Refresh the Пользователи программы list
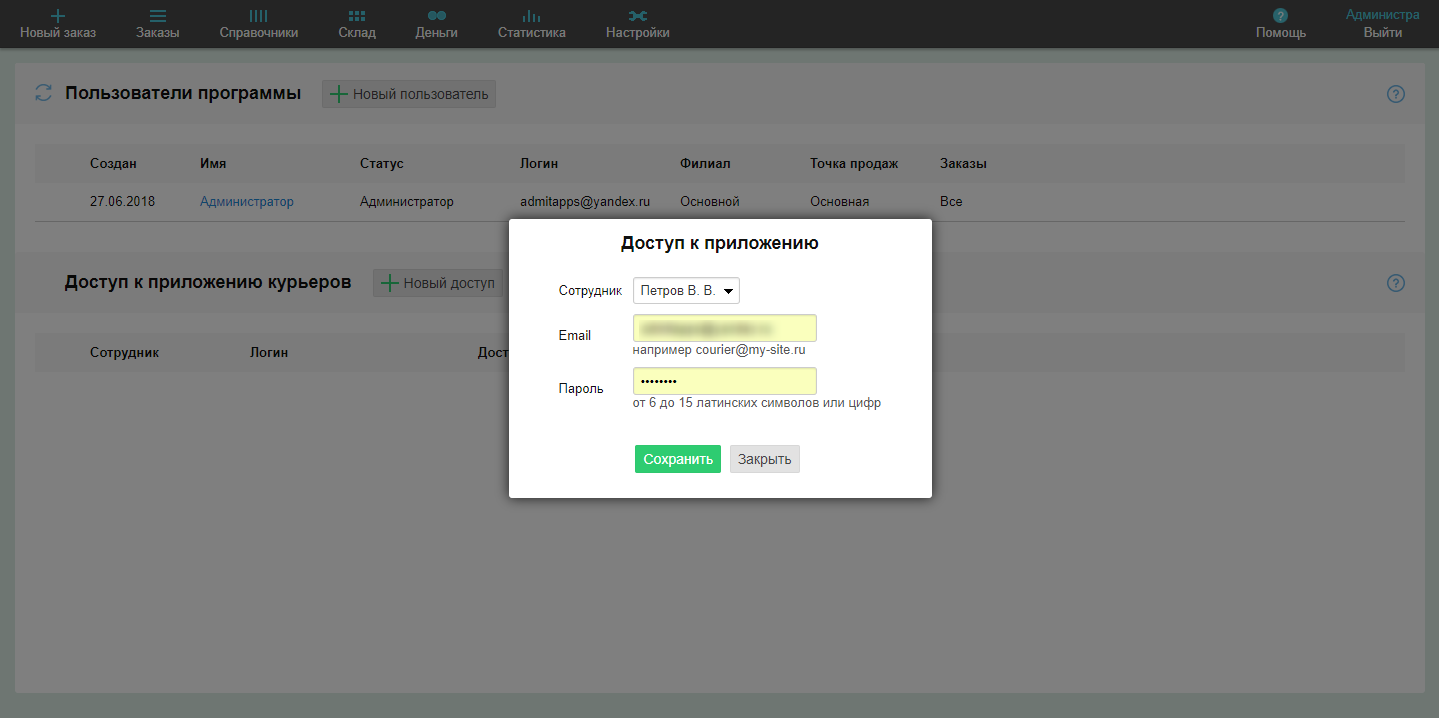 click(x=42, y=92)
